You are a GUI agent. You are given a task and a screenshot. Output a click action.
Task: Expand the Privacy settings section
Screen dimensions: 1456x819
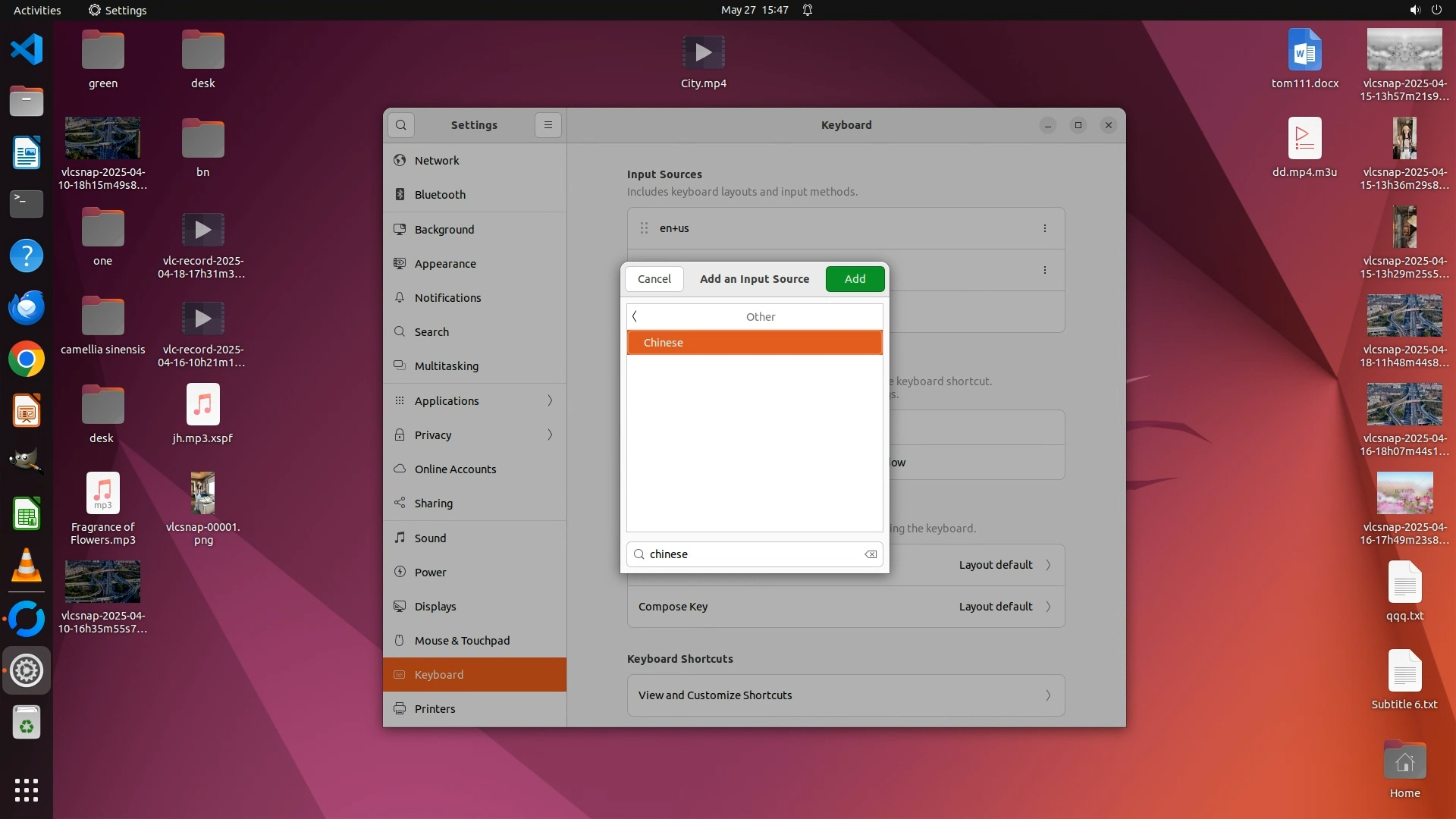point(475,435)
